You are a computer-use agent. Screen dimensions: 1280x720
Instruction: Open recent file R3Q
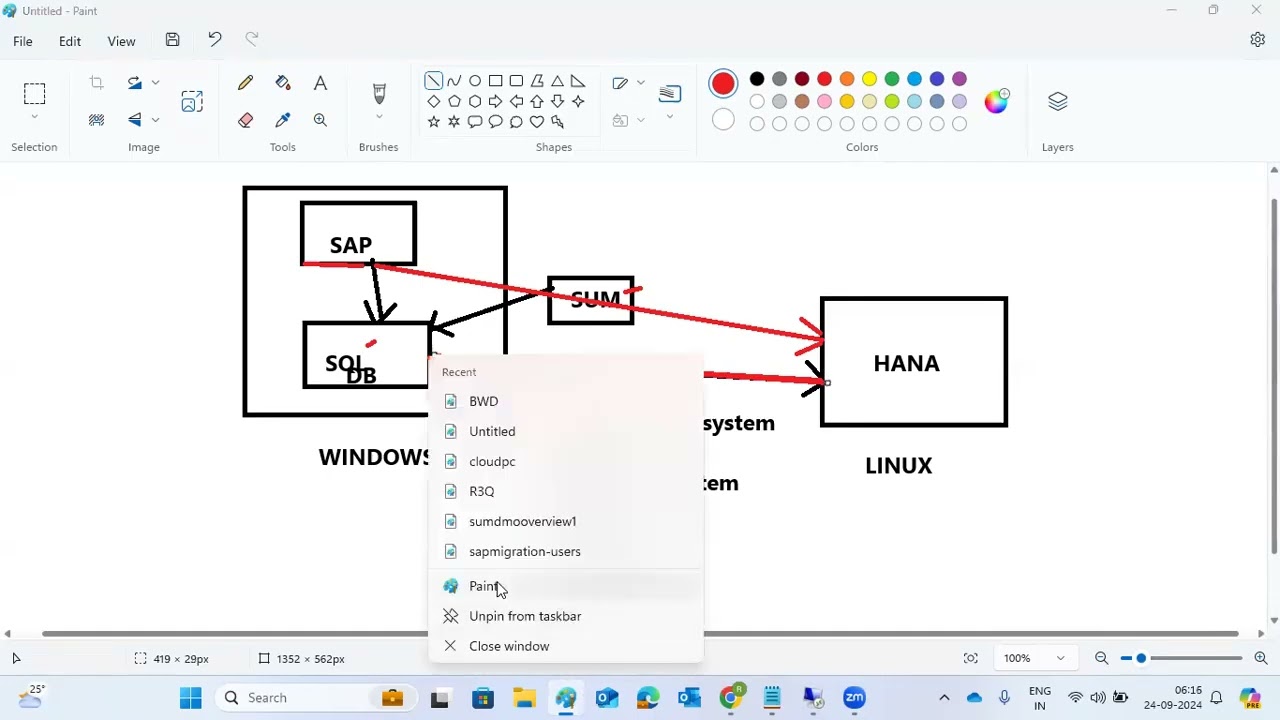pyautogui.click(x=566, y=491)
